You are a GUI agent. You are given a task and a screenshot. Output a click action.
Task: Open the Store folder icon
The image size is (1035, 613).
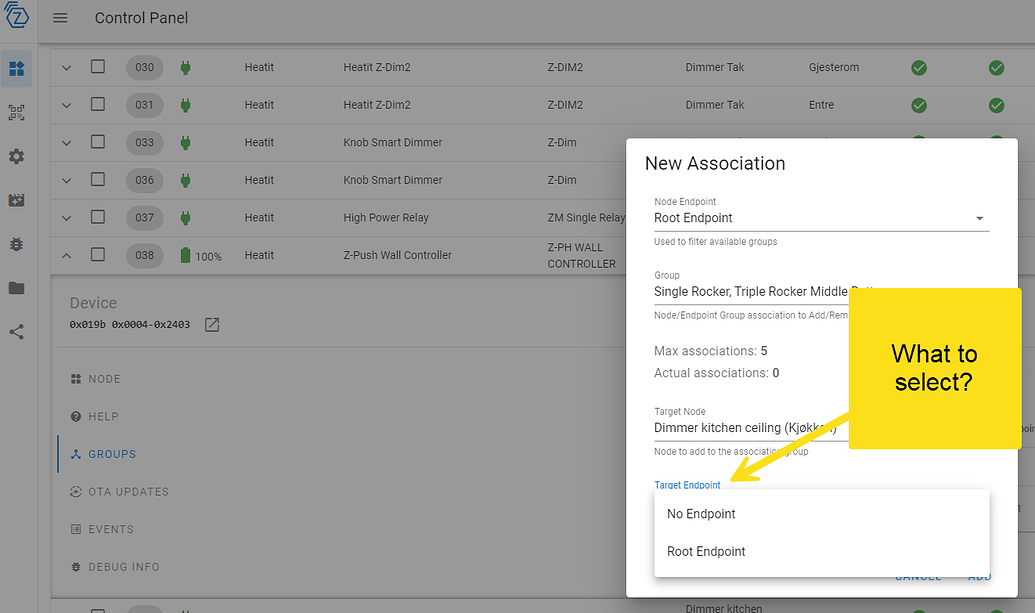(16, 288)
